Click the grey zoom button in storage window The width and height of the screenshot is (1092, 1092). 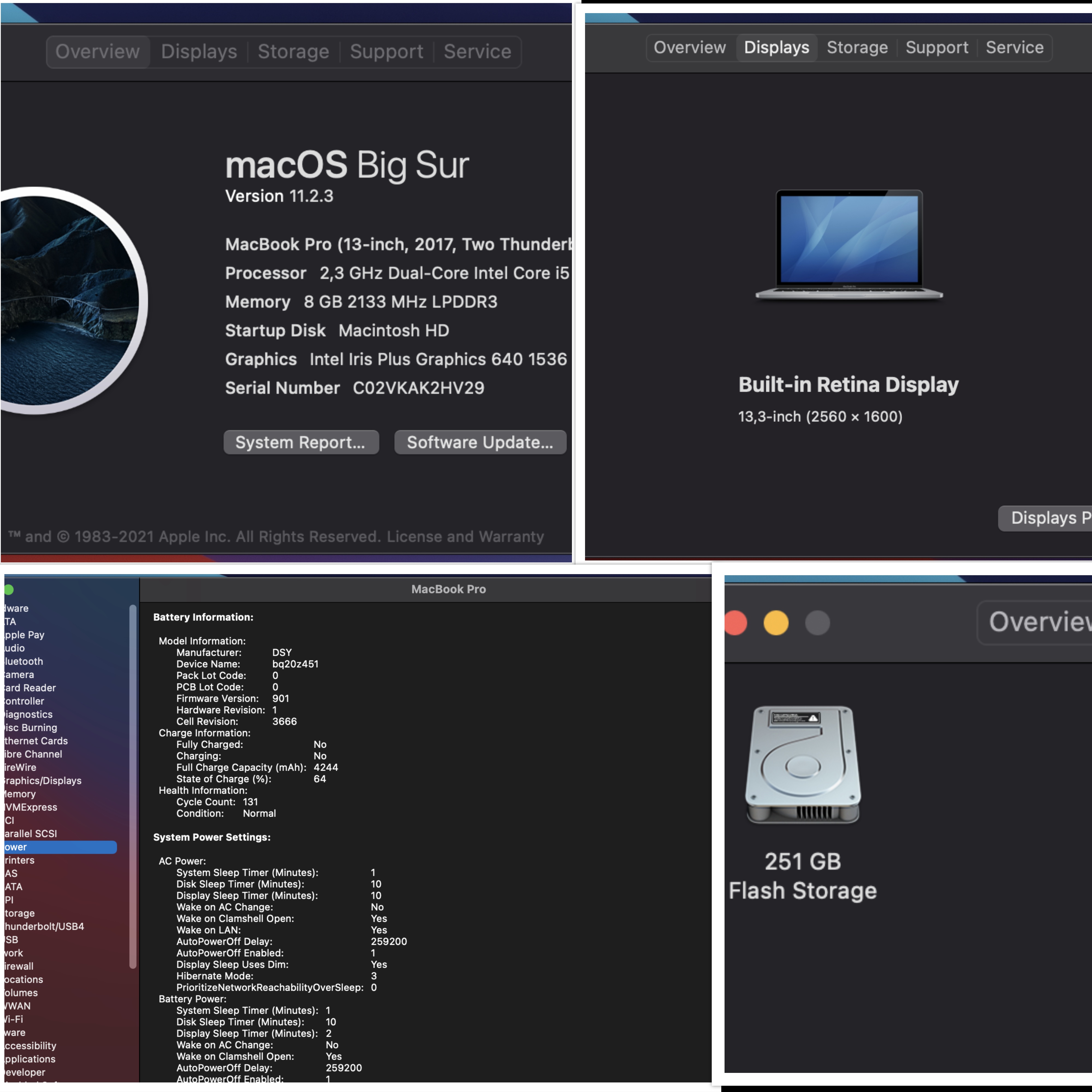(817, 623)
